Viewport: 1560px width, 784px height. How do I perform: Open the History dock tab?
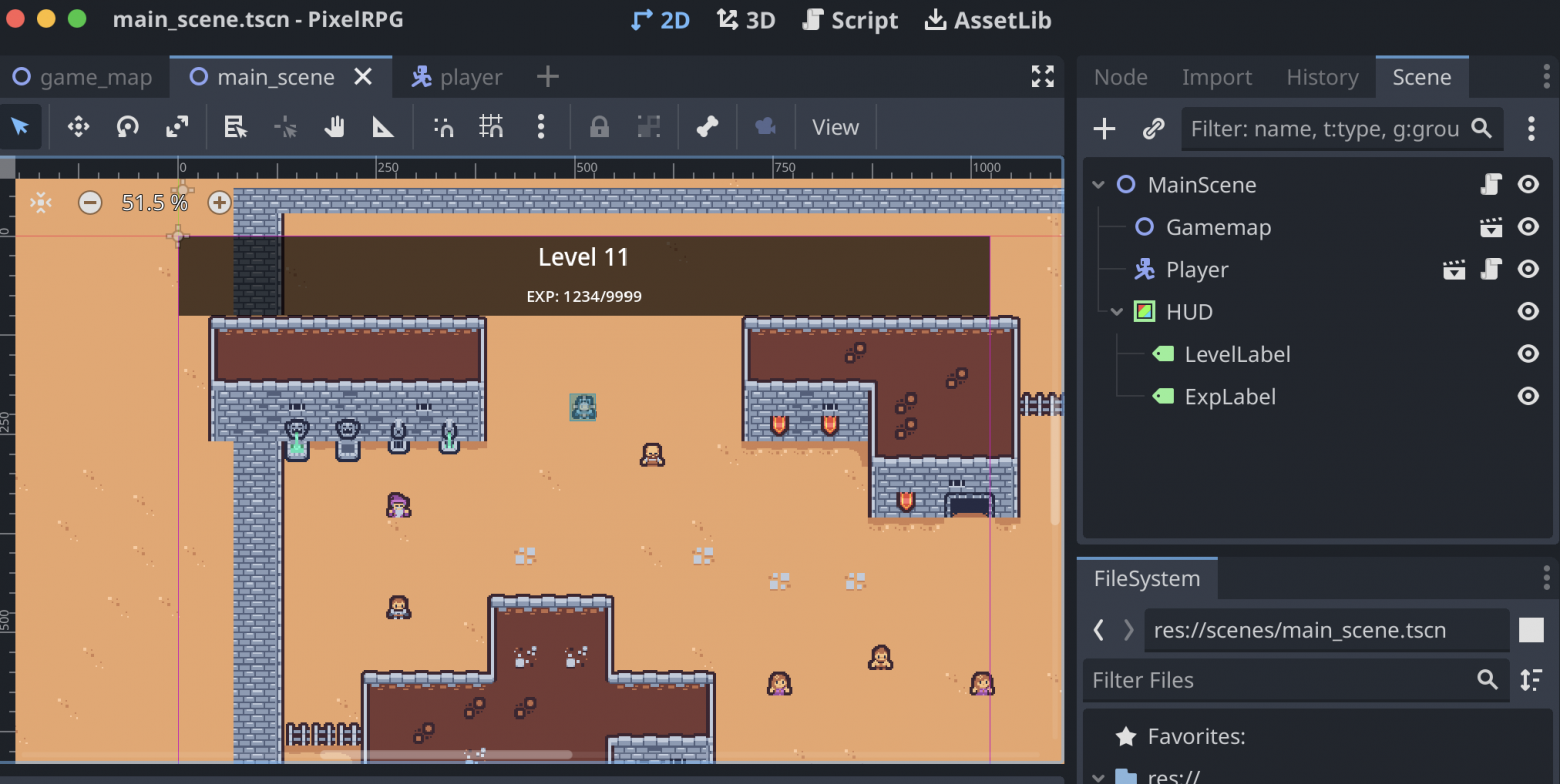tap(1321, 77)
